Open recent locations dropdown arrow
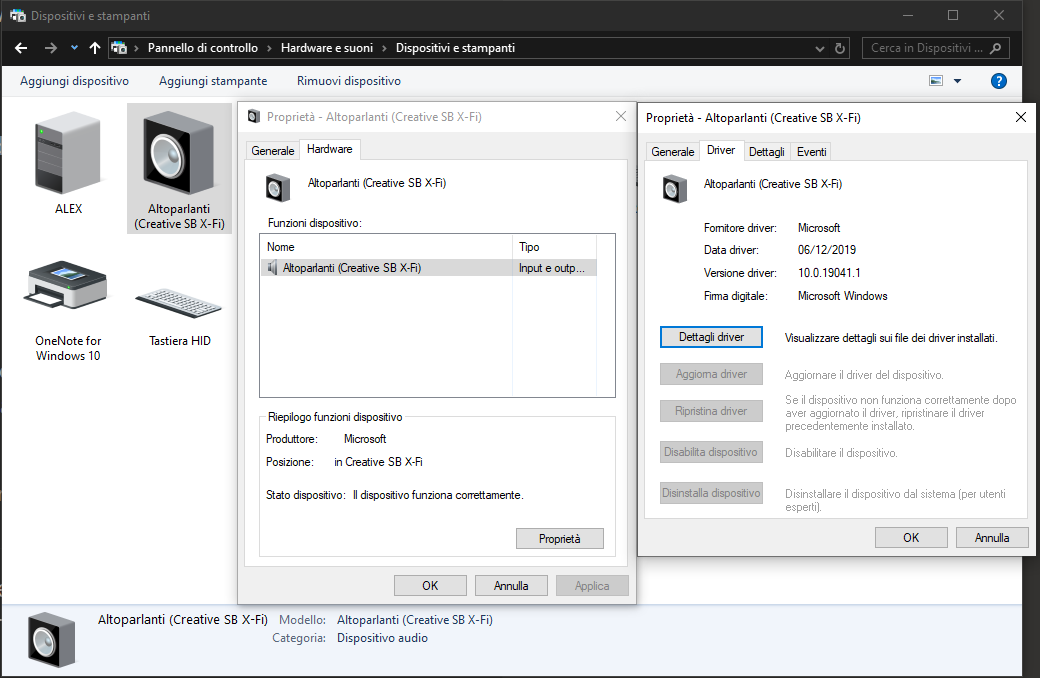 coord(74,48)
